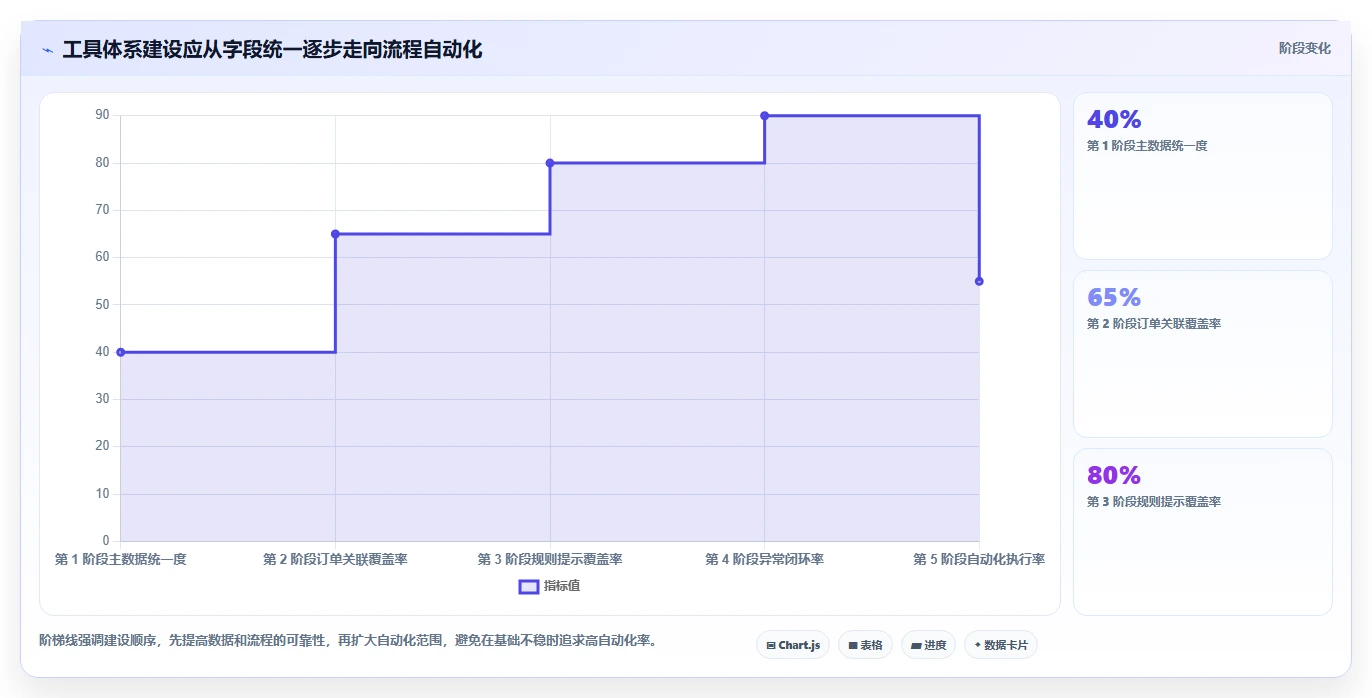Select the 表格 tag
The height and width of the screenshot is (698, 1372).
point(865,645)
